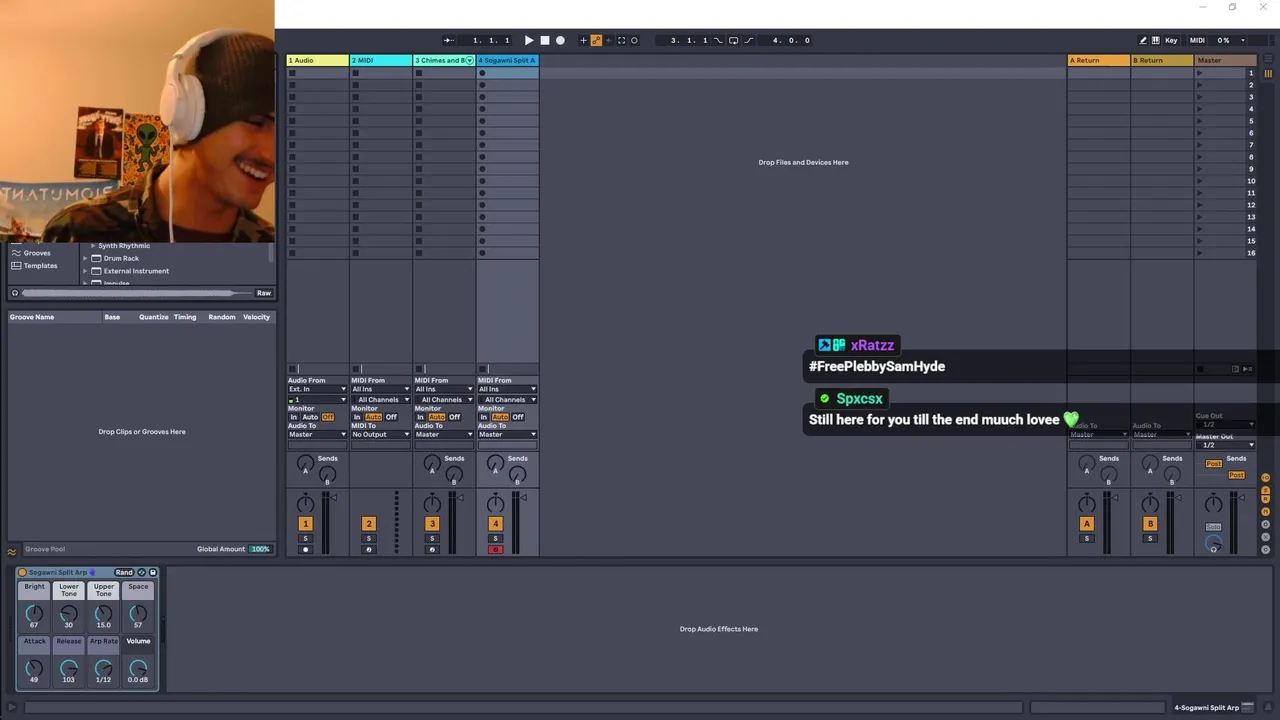Toggle Sends section show button

pyautogui.click(x=1266, y=490)
